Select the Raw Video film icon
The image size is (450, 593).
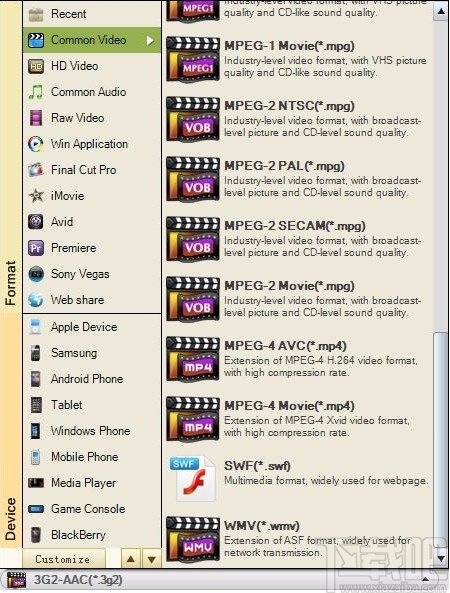[x=36, y=118]
